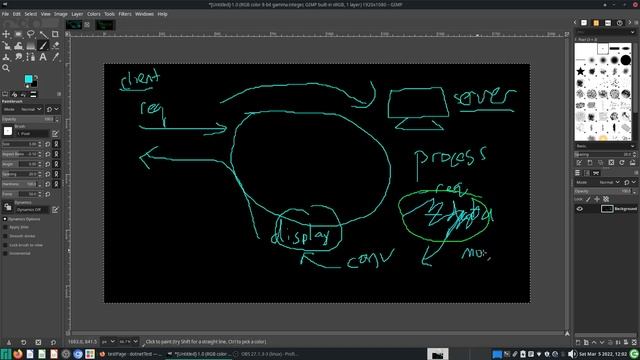Delete the selected brush
The width and height of the screenshot is (640, 360).
(x=611, y=162)
